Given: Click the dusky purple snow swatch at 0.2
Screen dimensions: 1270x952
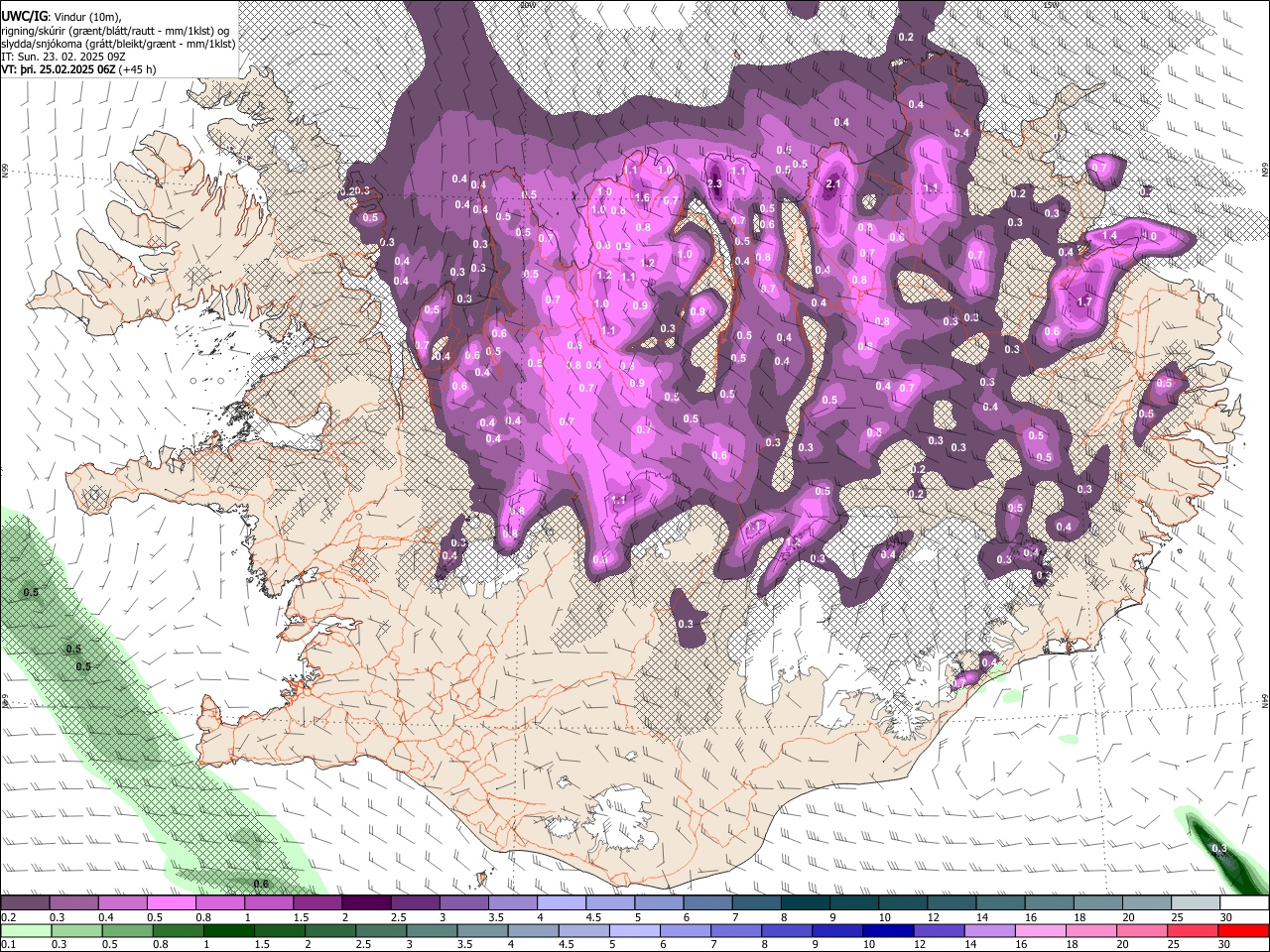Looking at the screenshot, I should tap(25, 903).
